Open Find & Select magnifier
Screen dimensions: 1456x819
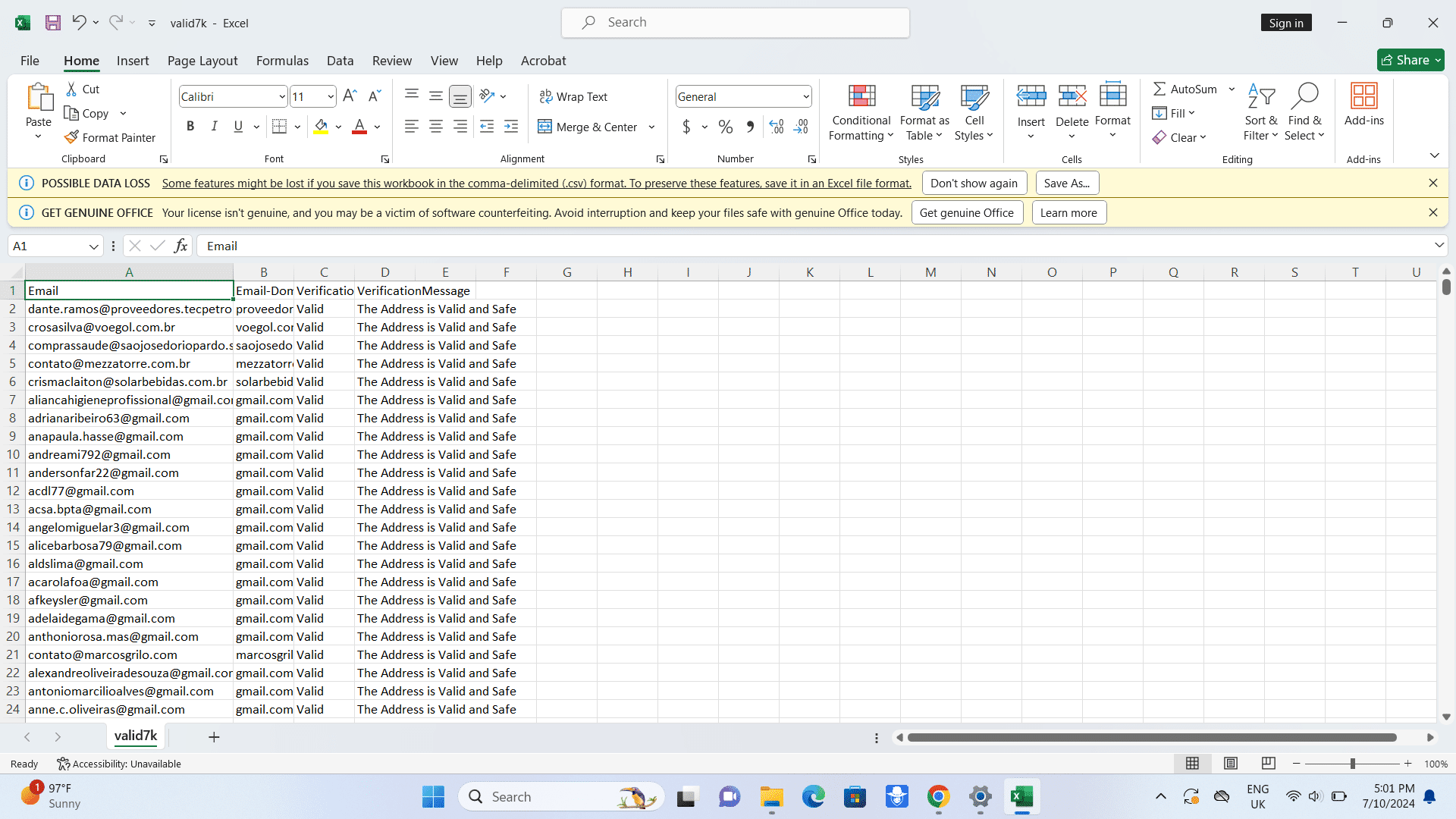click(1304, 112)
